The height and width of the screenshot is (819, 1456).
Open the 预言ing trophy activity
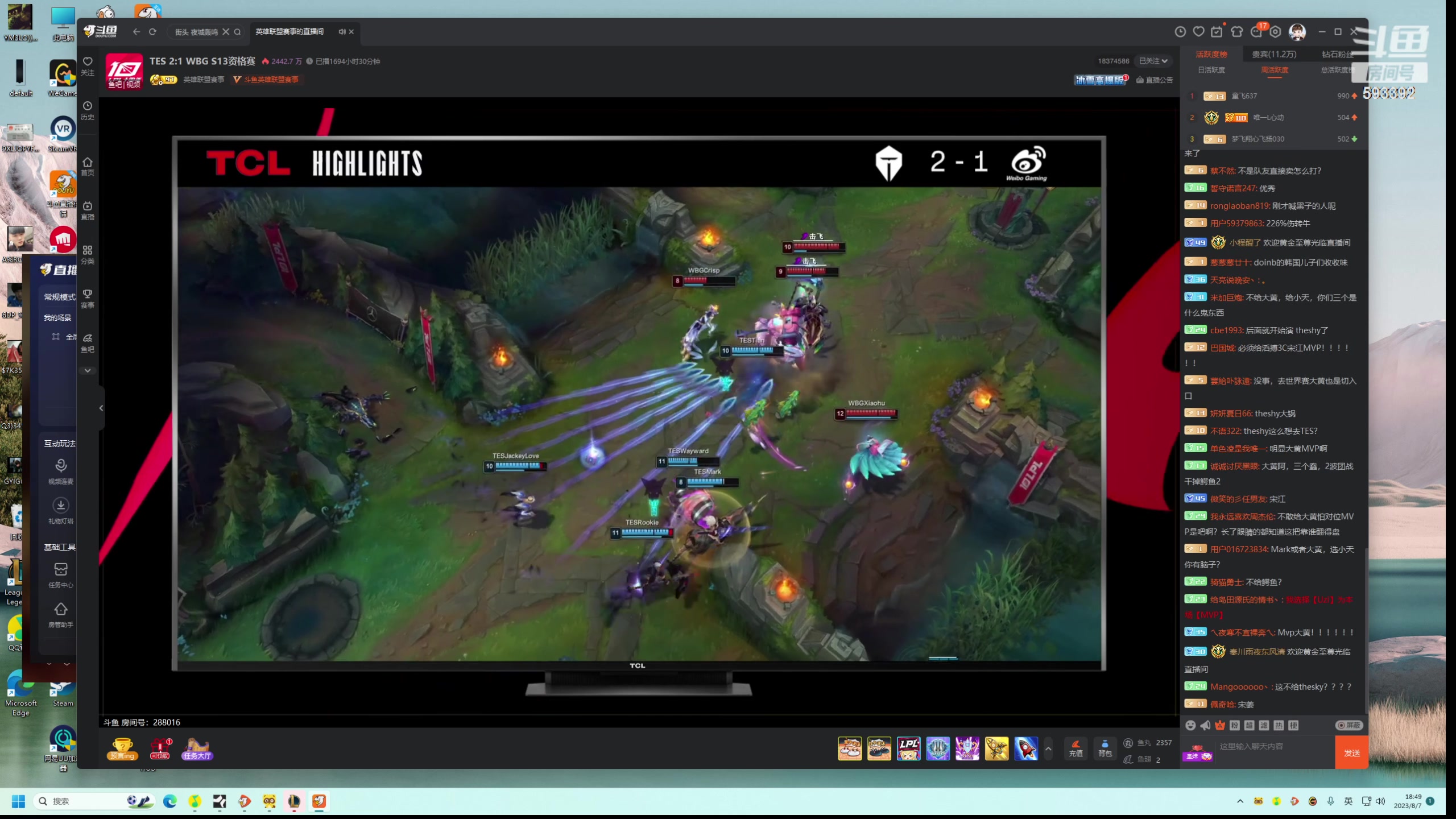pyautogui.click(x=122, y=748)
